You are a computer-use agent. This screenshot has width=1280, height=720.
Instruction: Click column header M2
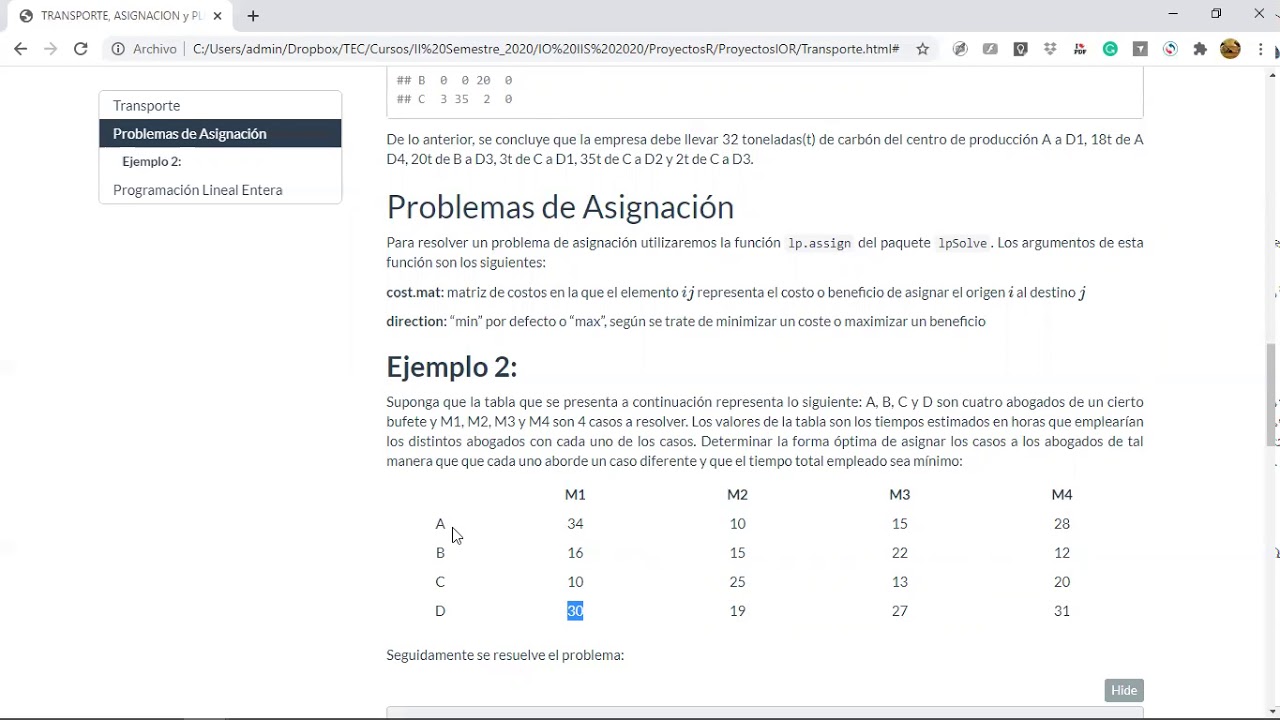point(737,494)
